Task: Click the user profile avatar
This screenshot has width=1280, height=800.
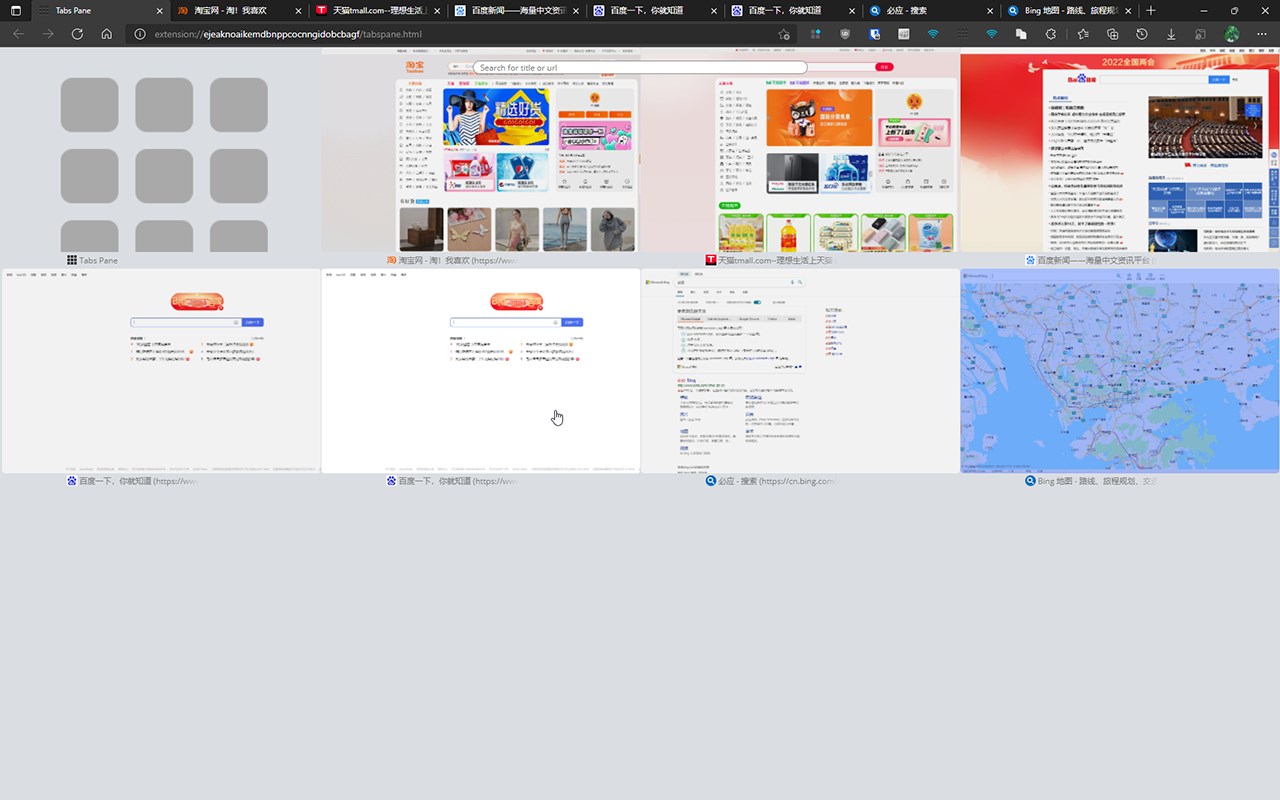Action: 1232,34
